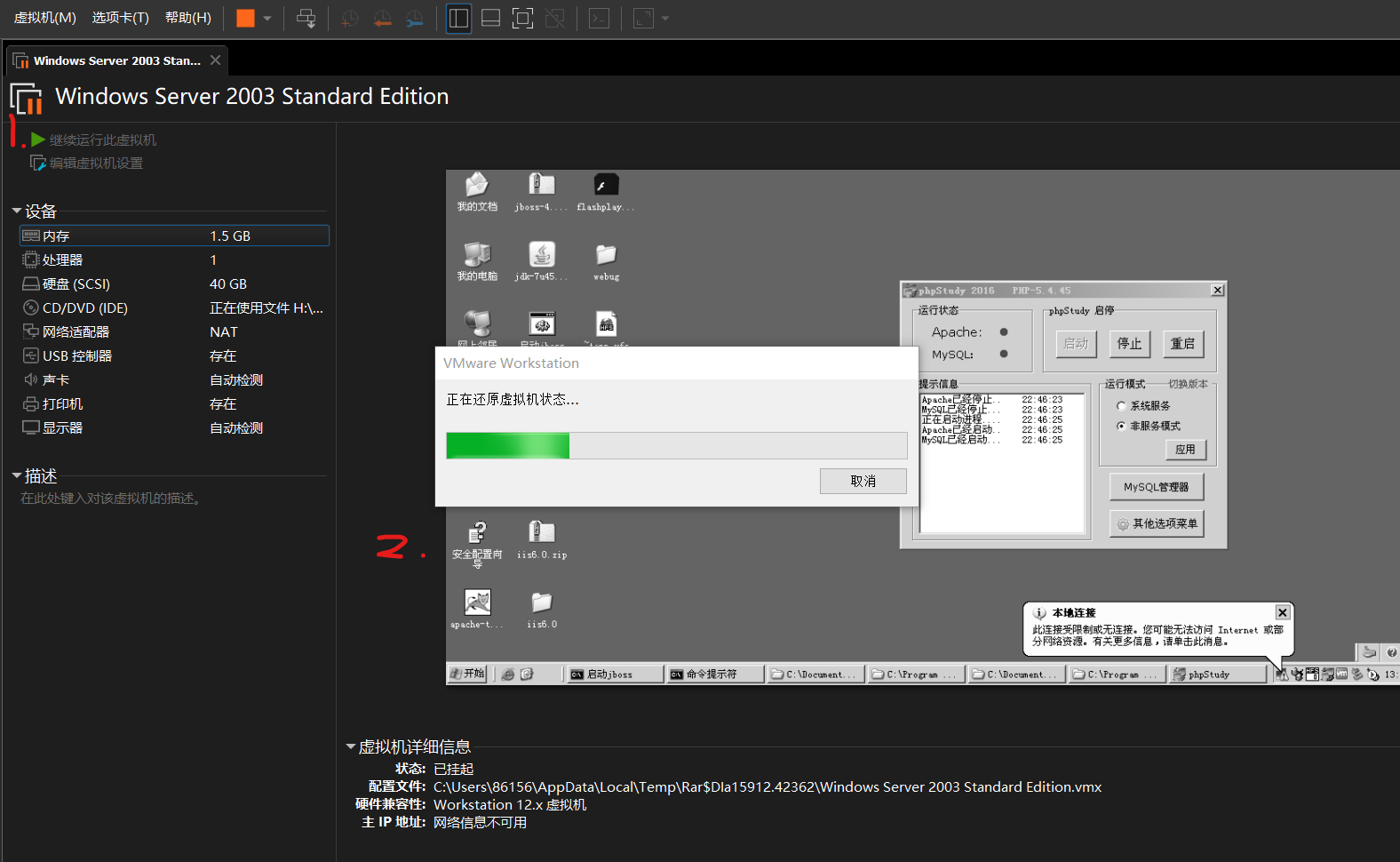Select the 内存 memory device icon
1400x862 pixels.
pyautogui.click(x=31, y=235)
